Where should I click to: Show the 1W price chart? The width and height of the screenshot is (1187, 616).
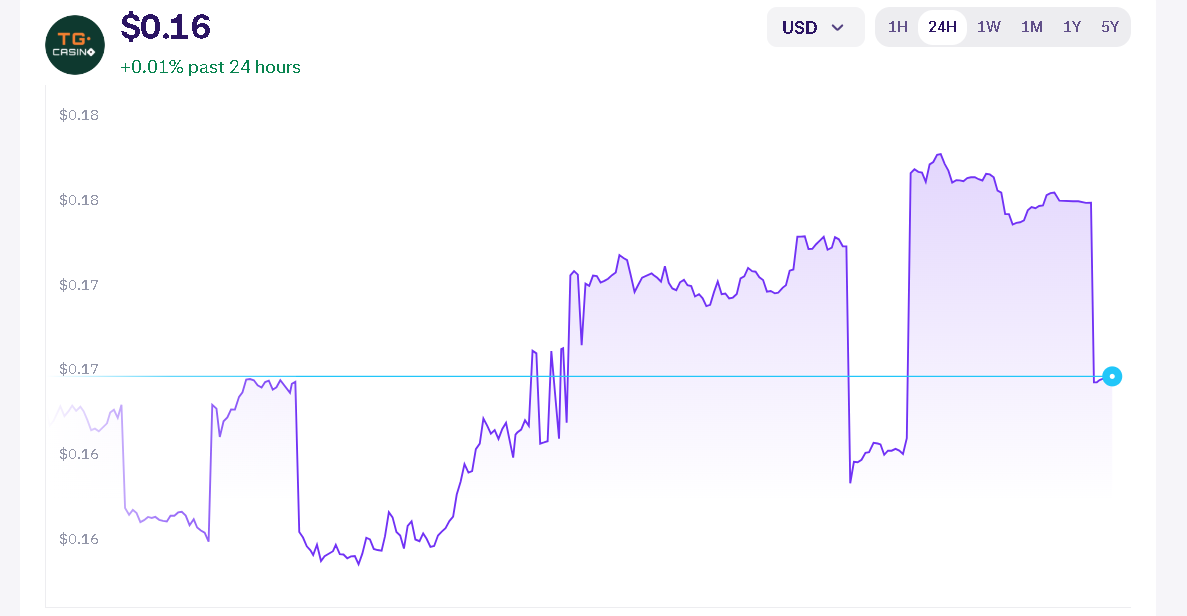pyautogui.click(x=988, y=27)
